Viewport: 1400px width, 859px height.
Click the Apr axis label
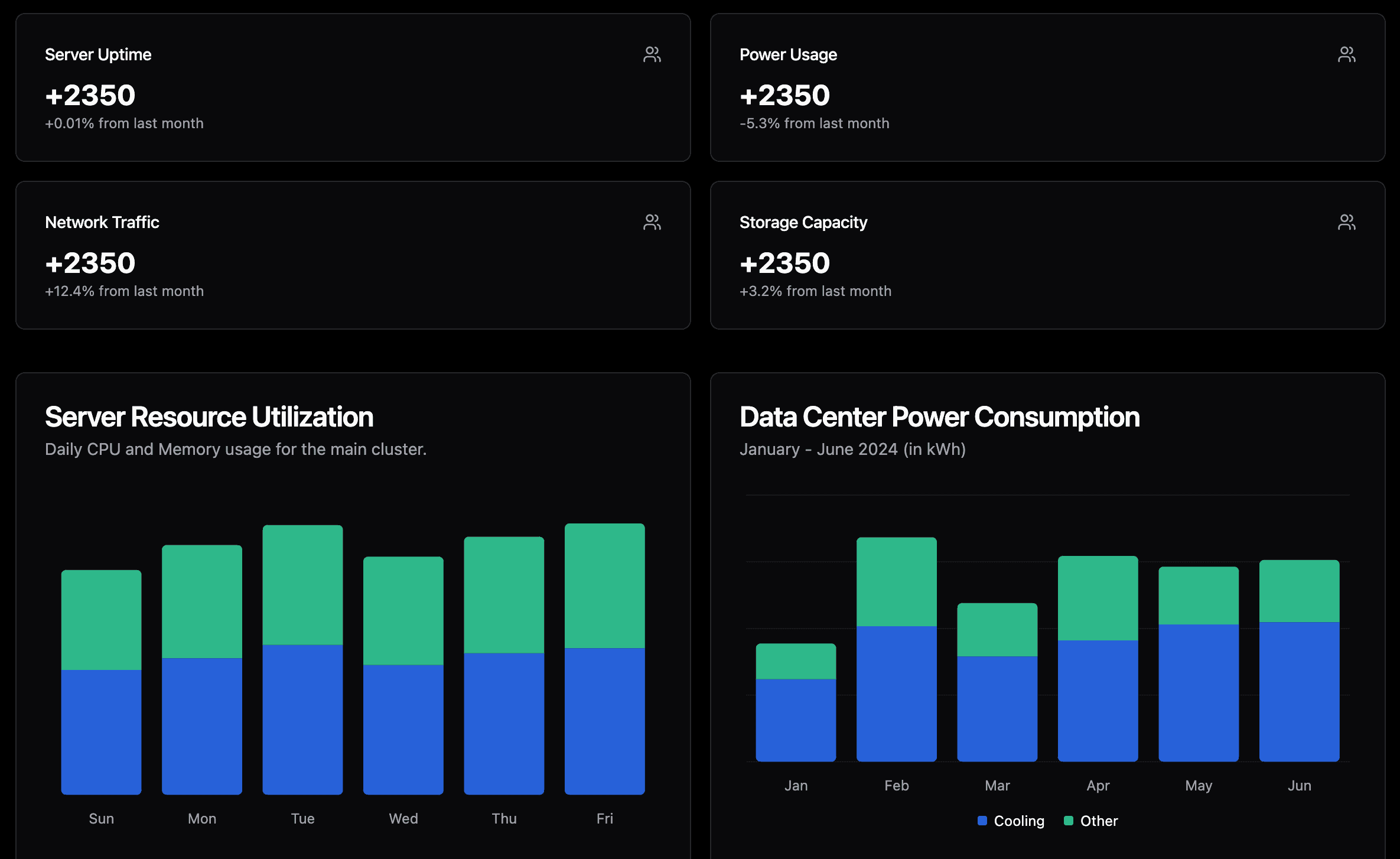(x=1098, y=786)
